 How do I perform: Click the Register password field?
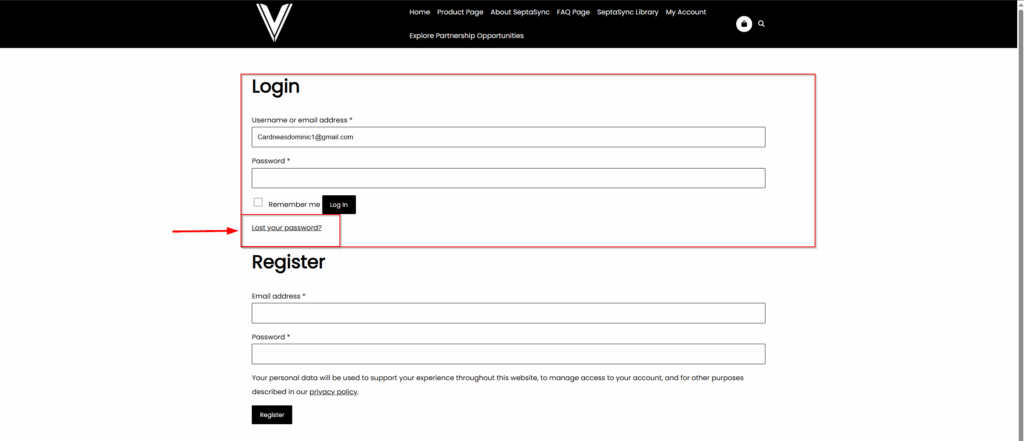[x=508, y=354]
